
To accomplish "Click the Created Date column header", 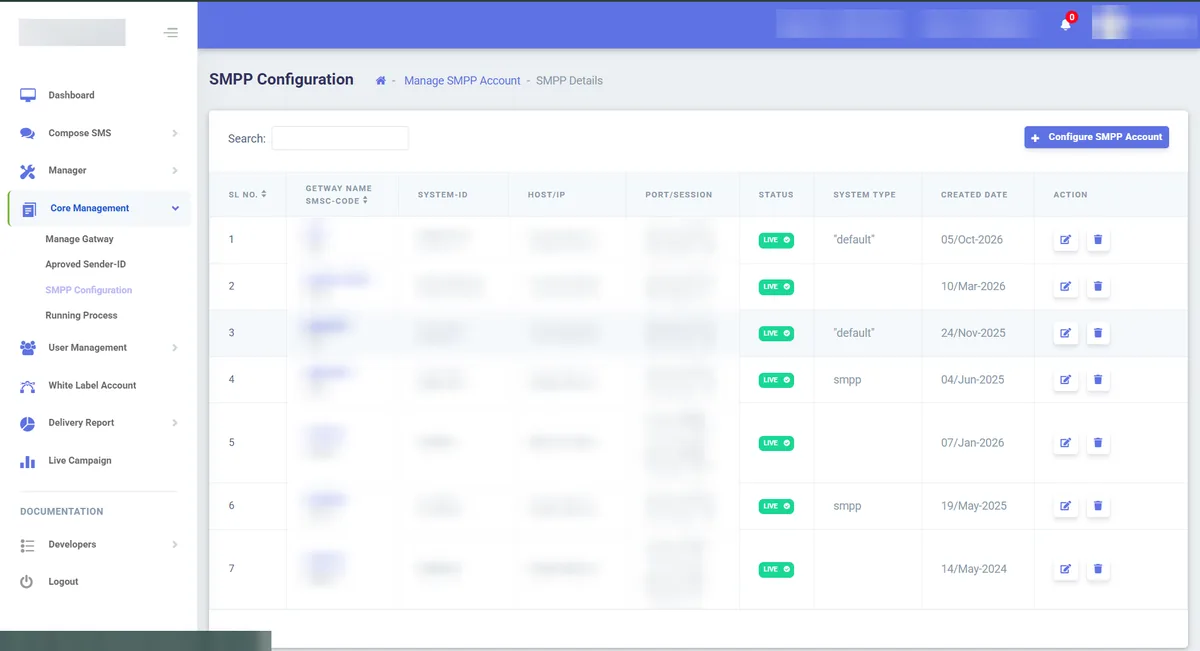I will tap(974, 195).
